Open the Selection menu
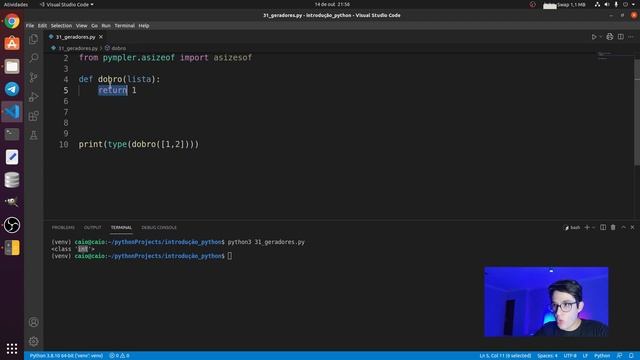640x360 pixels. click(61, 26)
